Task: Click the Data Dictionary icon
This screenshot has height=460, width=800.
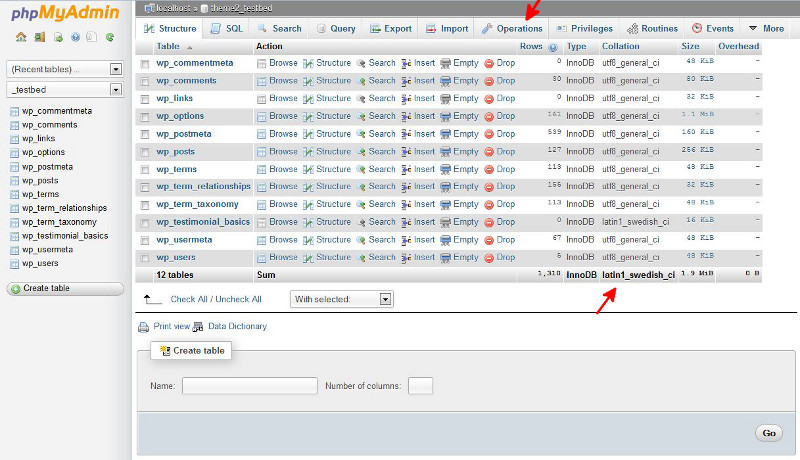Action: [198, 327]
